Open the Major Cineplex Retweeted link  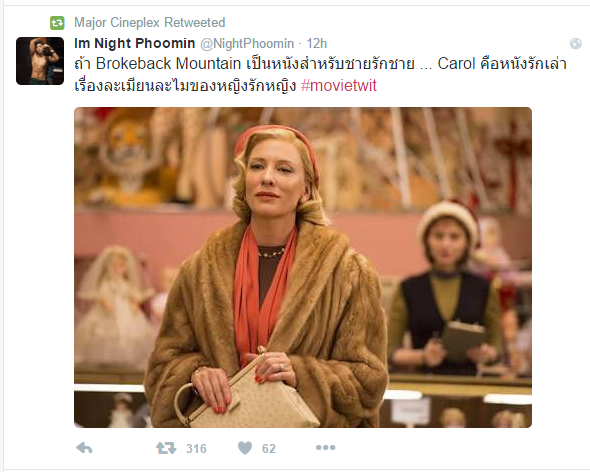click(149, 23)
